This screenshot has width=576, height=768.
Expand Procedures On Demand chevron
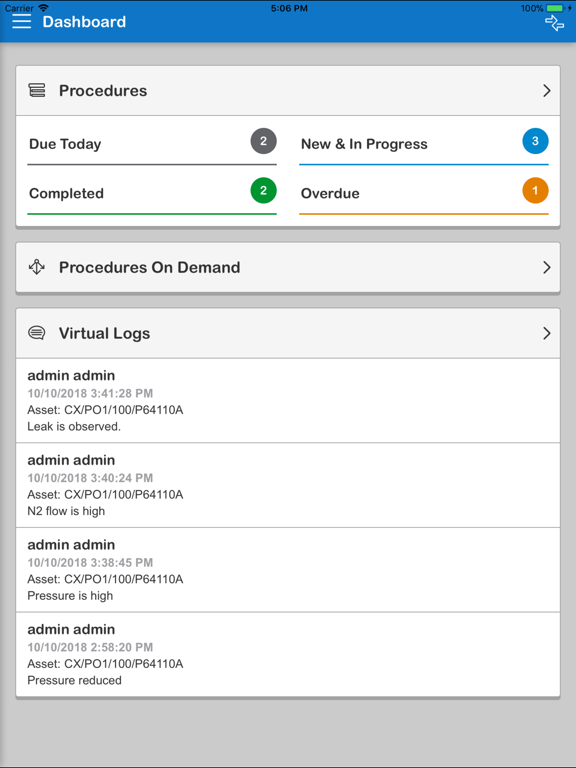click(547, 267)
